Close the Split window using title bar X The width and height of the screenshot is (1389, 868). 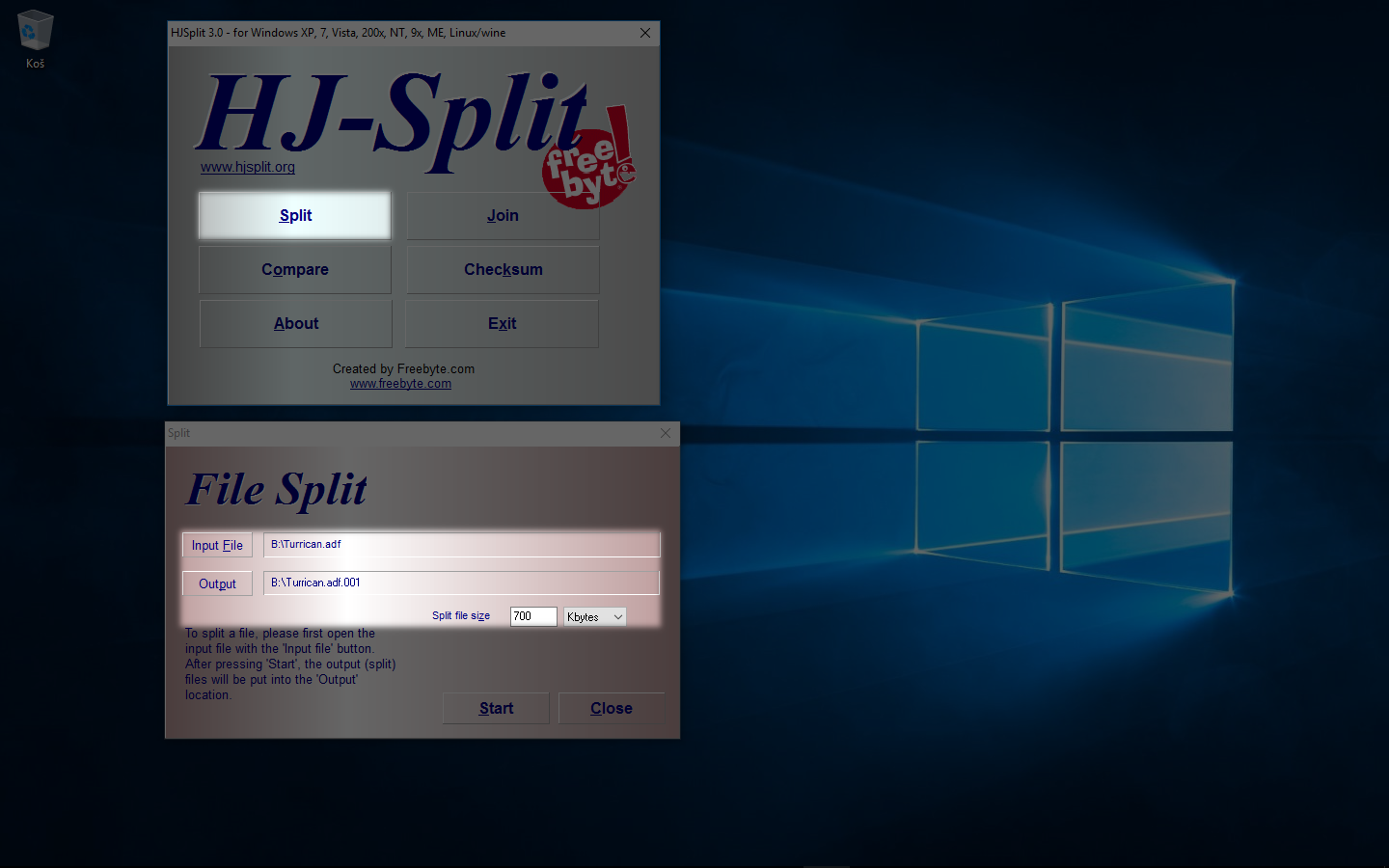point(666,433)
